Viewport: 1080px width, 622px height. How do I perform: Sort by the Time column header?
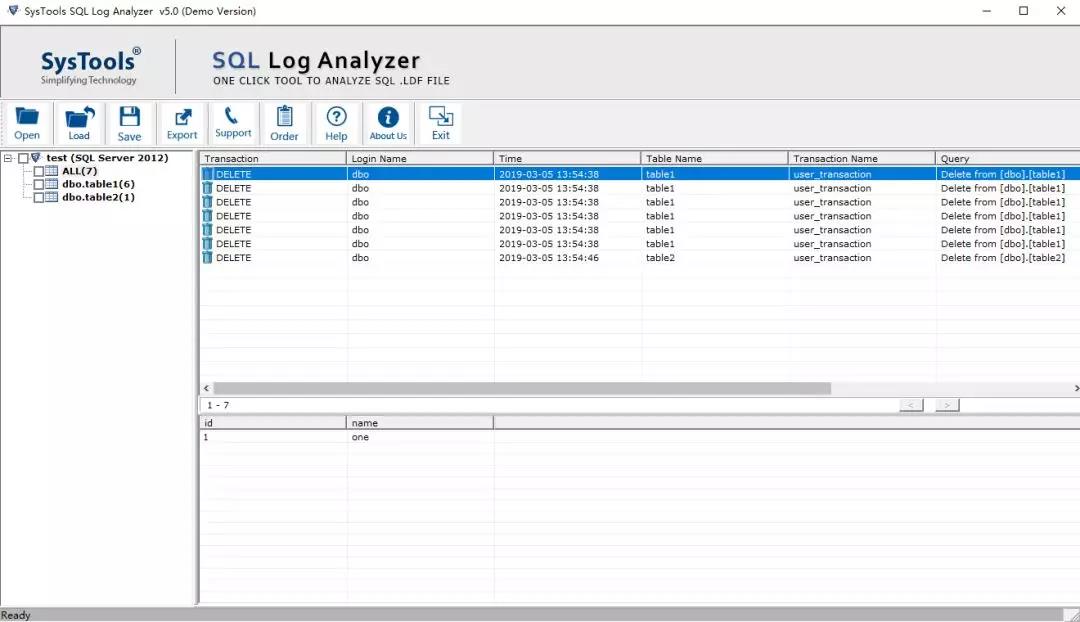point(568,158)
